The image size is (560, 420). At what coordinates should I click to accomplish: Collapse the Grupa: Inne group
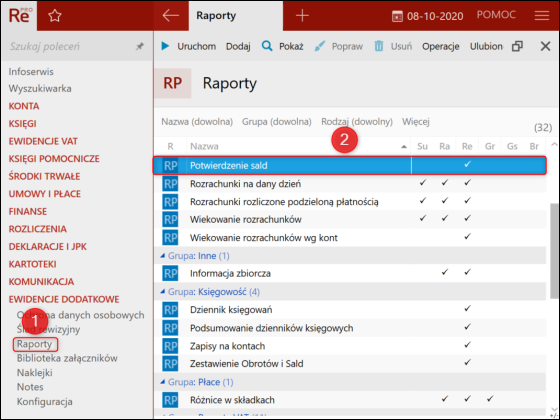point(163,256)
